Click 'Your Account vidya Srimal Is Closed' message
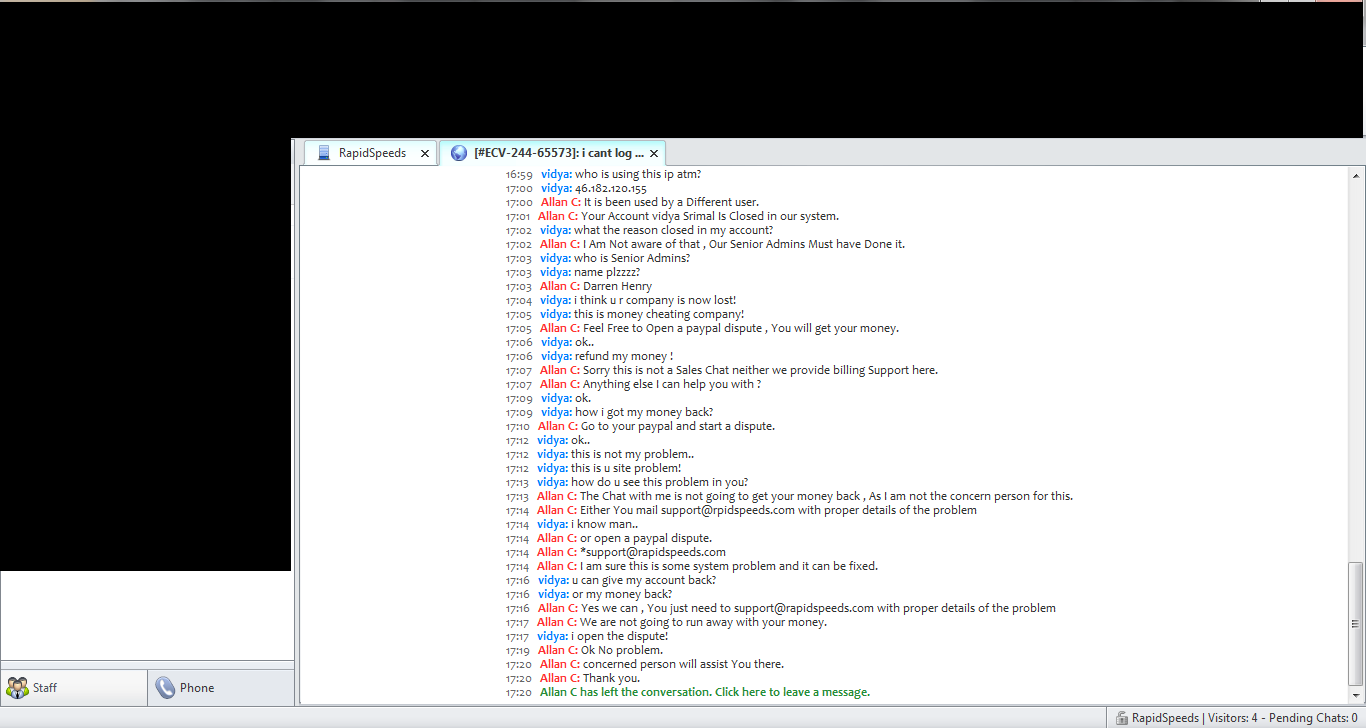Screen dimensions: 1366x728 click(x=709, y=216)
